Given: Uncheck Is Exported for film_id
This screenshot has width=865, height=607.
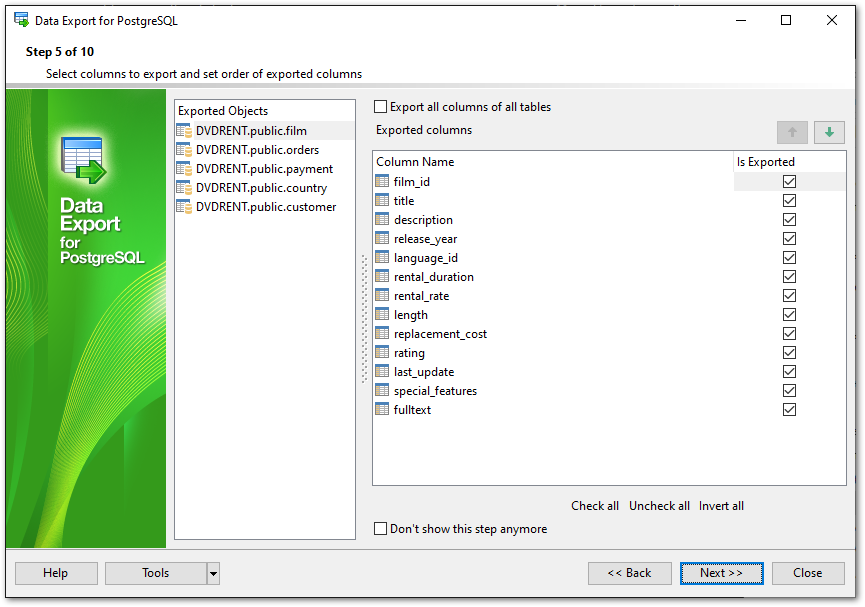Looking at the screenshot, I should pyautogui.click(x=789, y=182).
